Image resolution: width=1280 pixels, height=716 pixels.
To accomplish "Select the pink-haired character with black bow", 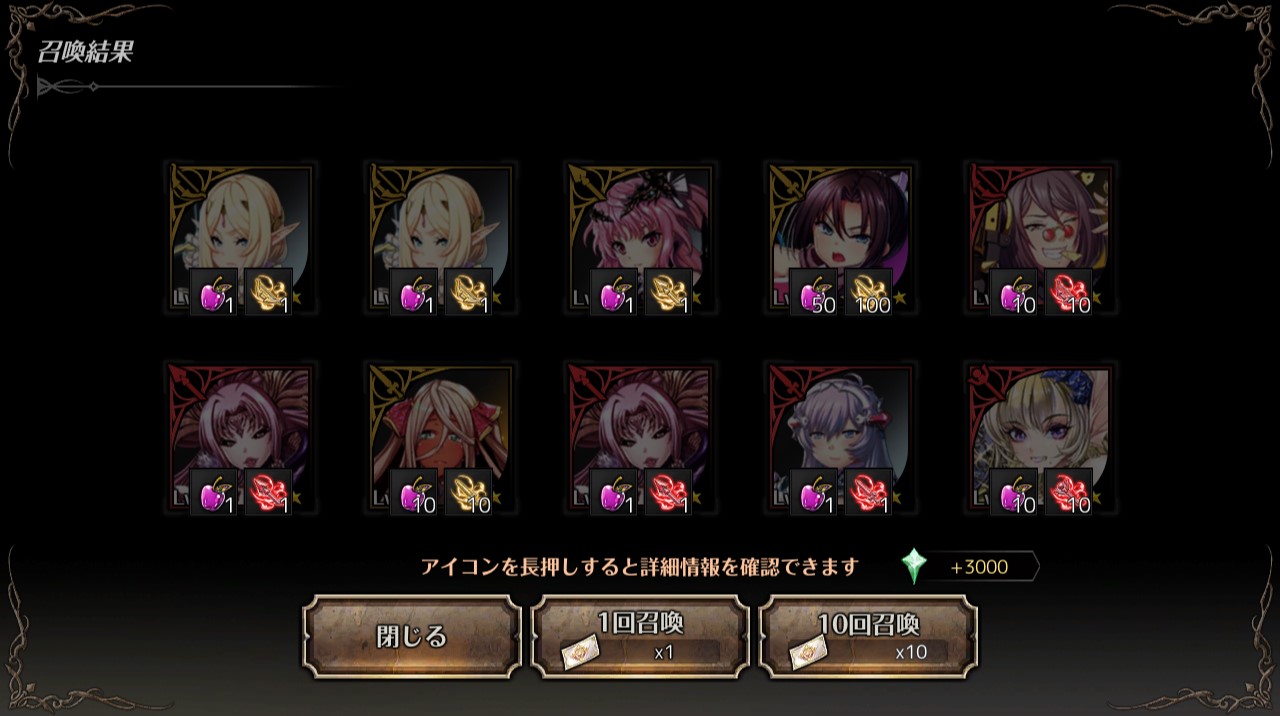I will point(641,239).
